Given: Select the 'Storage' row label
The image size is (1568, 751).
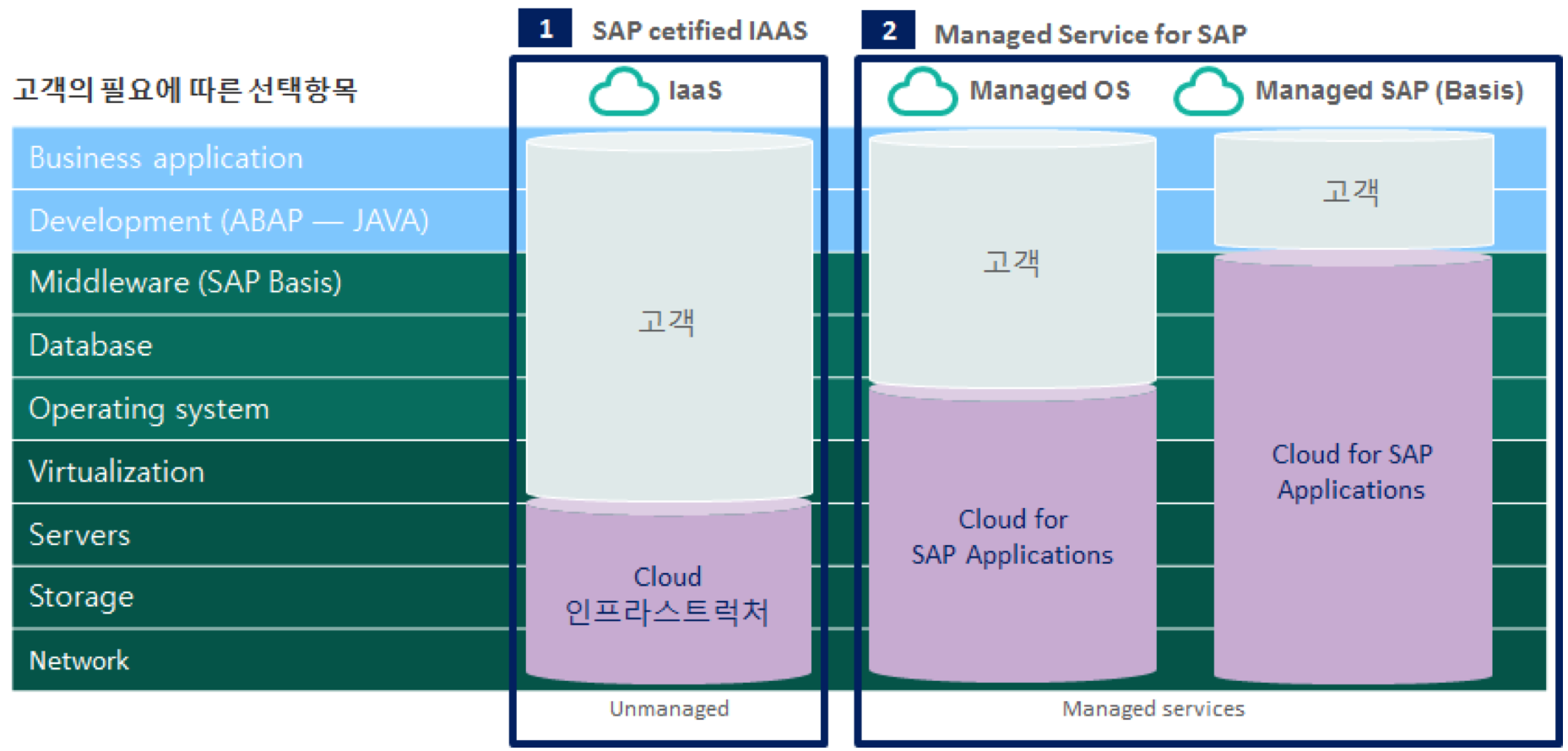Looking at the screenshot, I should (81, 597).
